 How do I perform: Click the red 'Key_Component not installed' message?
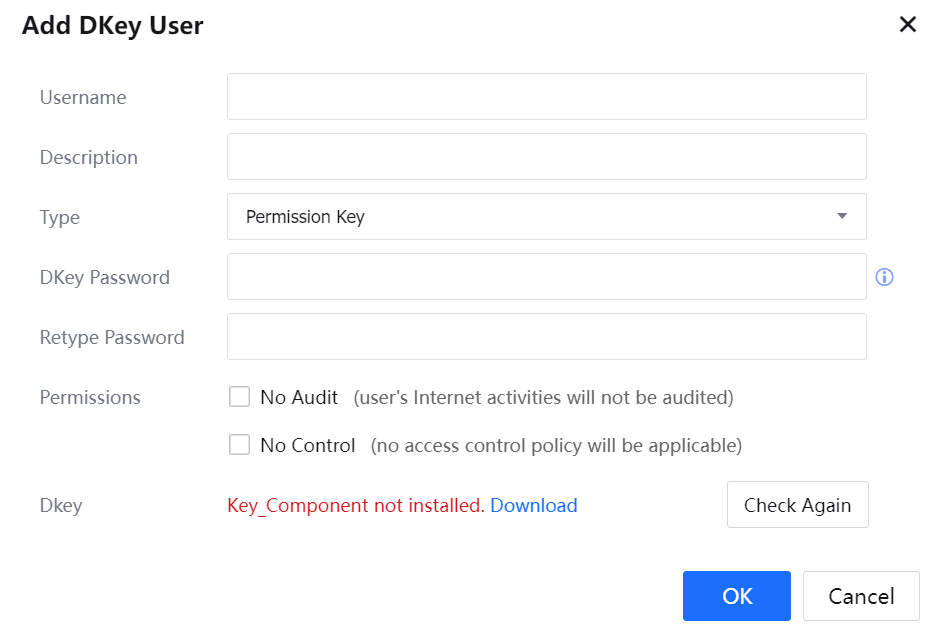click(355, 505)
